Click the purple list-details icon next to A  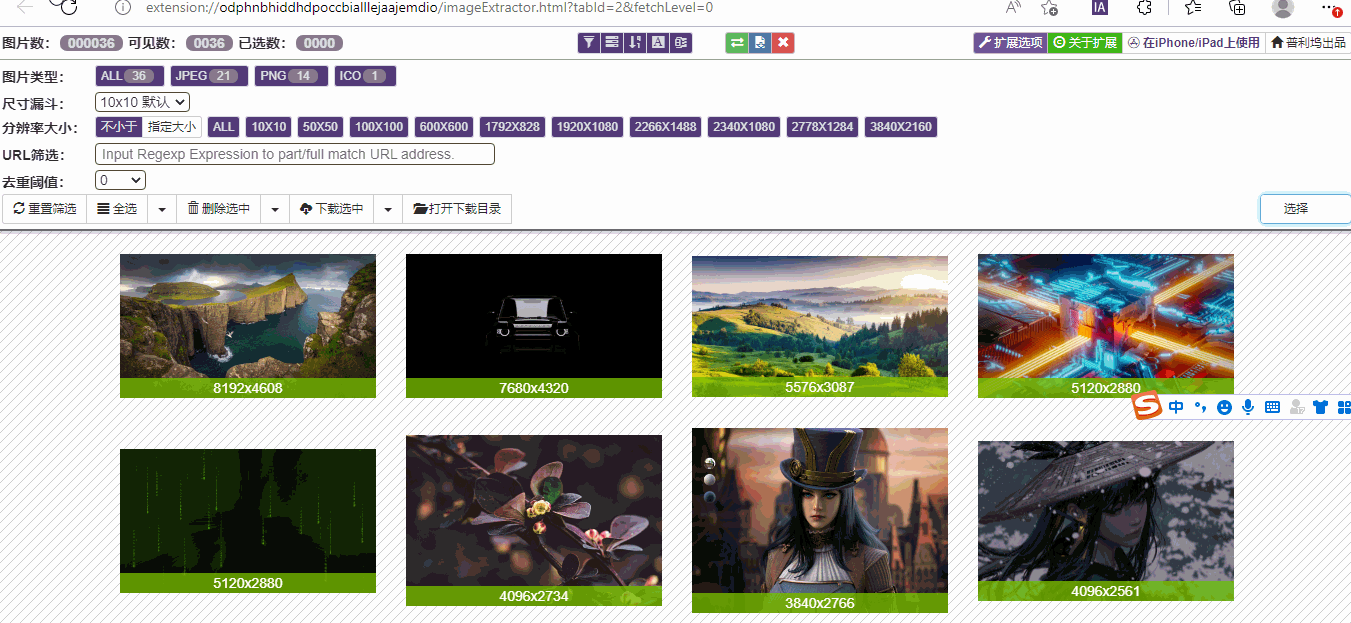click(x=681, y=43)
